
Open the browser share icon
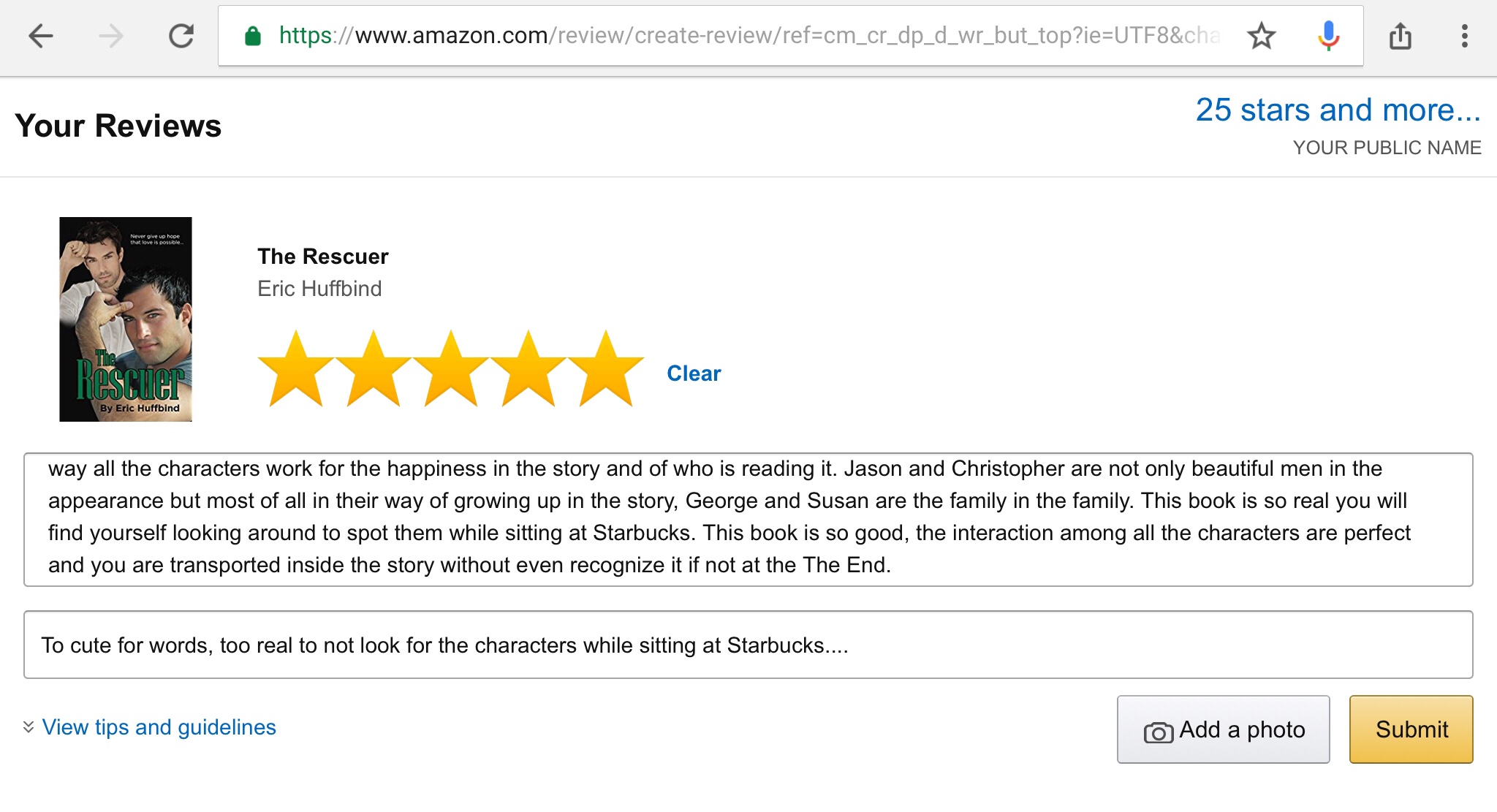coord(1400,36)
